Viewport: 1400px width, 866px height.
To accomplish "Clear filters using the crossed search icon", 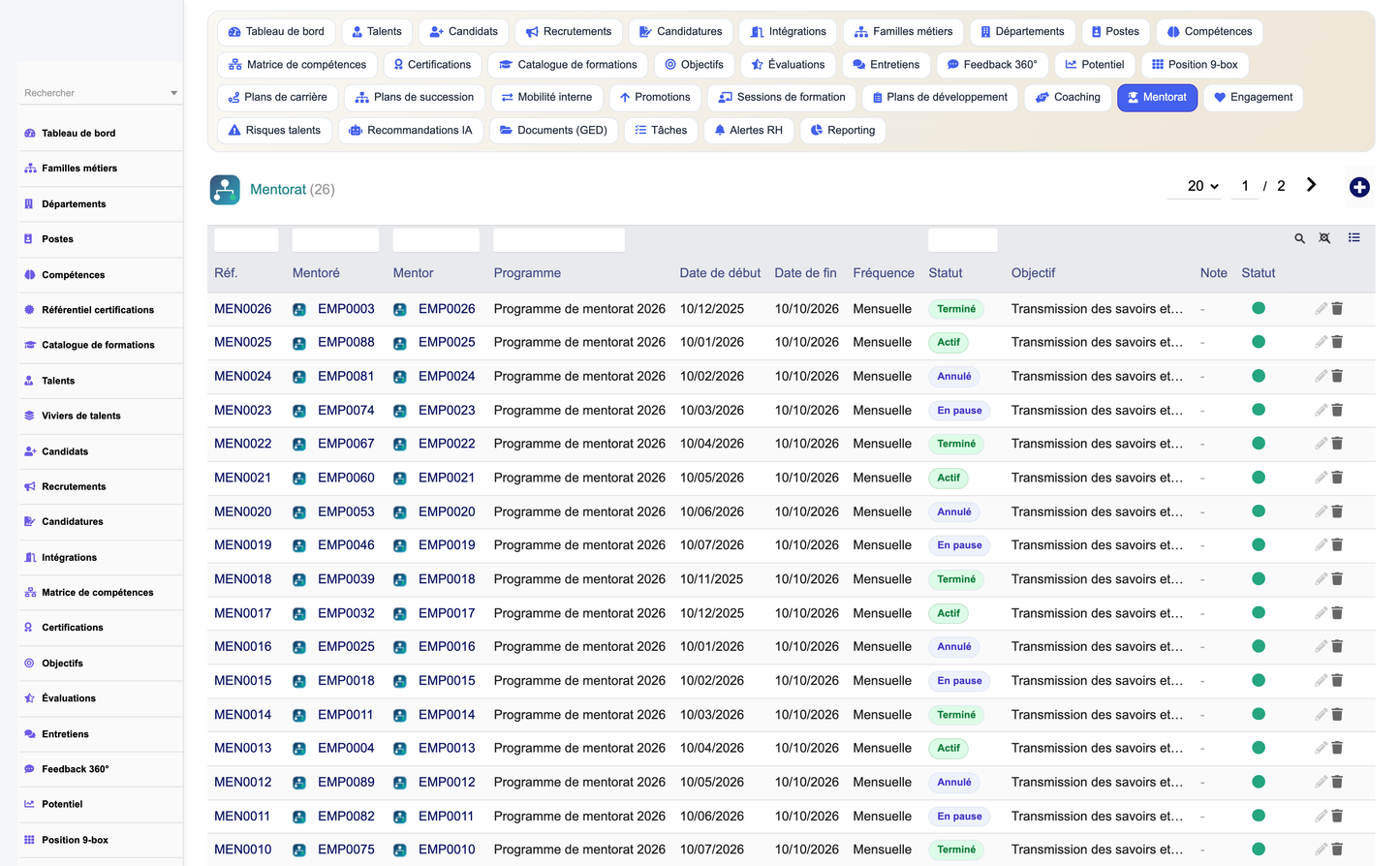I will pos(1324,238).
